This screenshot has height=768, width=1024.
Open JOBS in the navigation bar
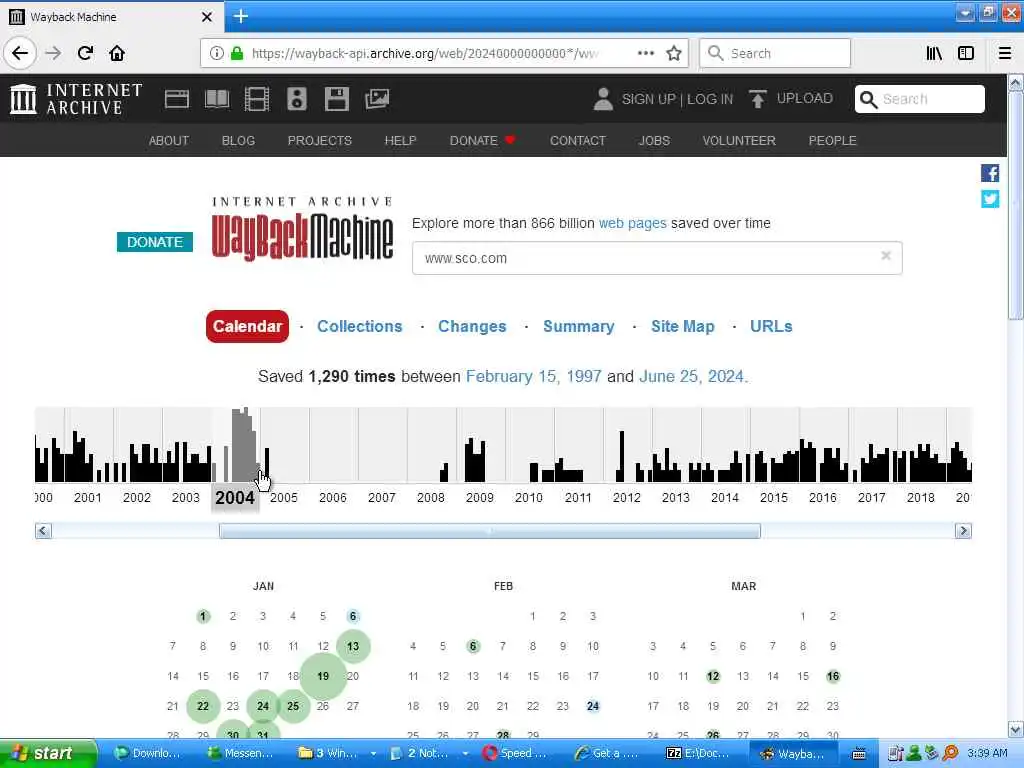point(654,140)
